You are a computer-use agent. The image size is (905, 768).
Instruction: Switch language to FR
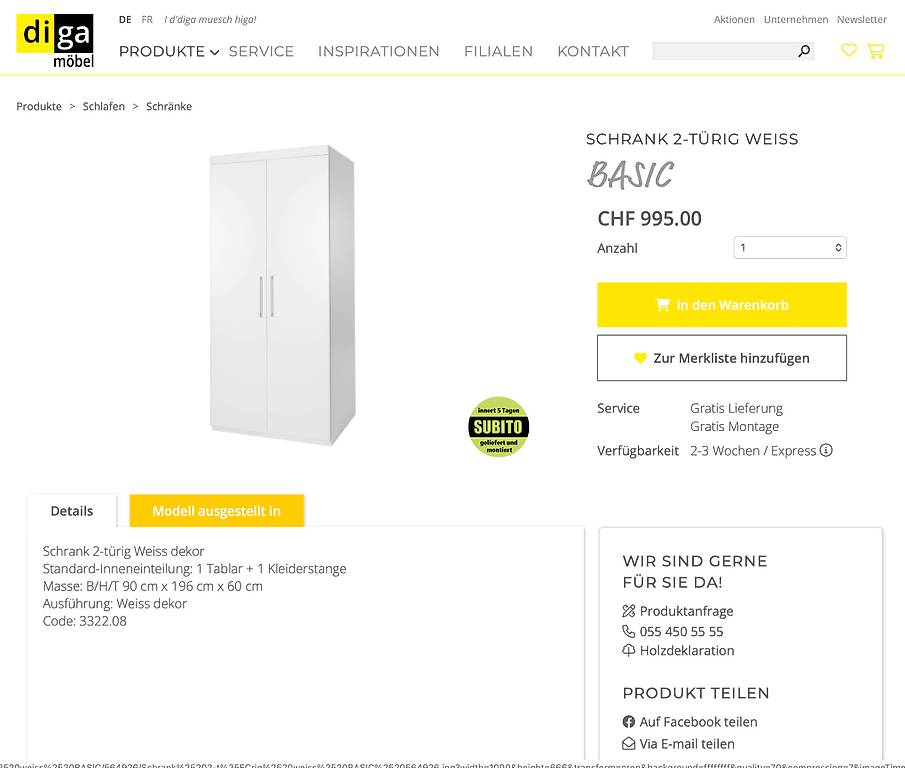147,20
